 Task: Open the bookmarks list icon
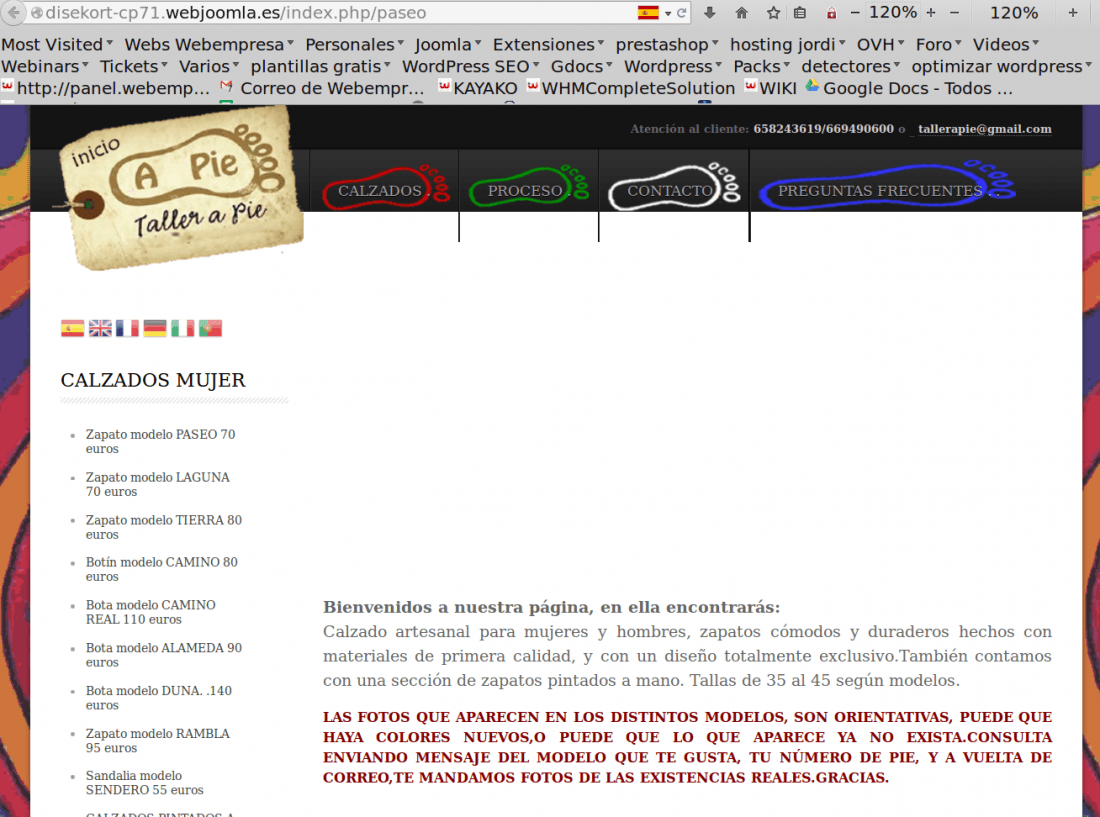pyautogui.click(x=800, y=13)
